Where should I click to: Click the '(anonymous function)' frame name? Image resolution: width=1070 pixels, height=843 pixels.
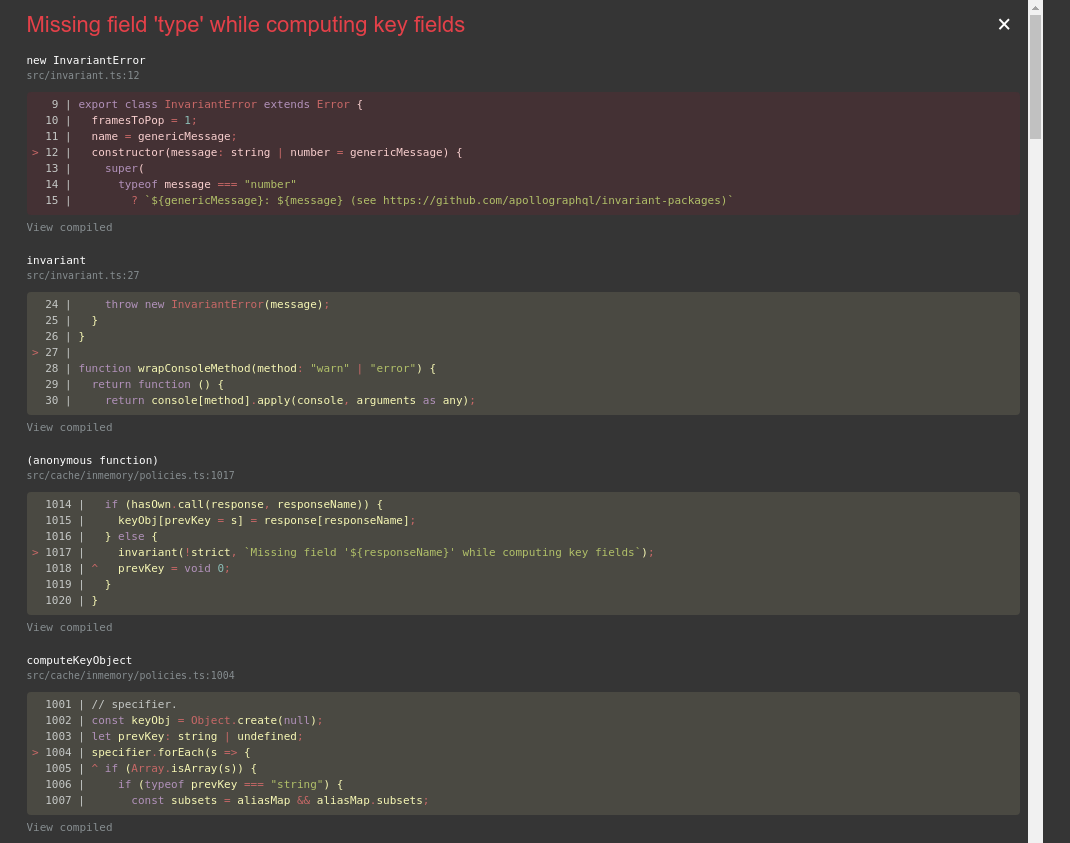point(92,461)
